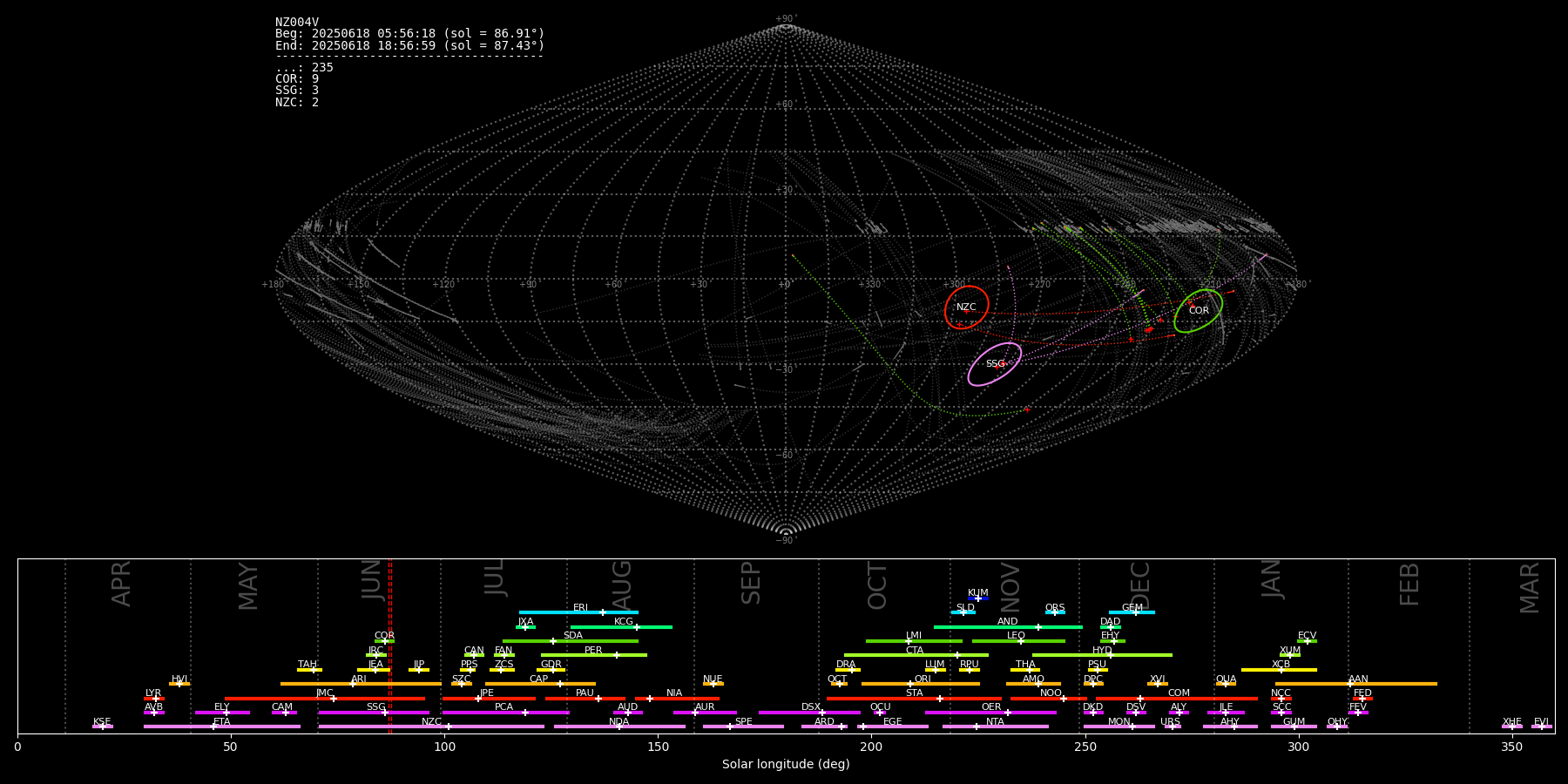1568x784 pixels.
Task: Click the EVL shower label in timeline
Action: [1542, 722]
